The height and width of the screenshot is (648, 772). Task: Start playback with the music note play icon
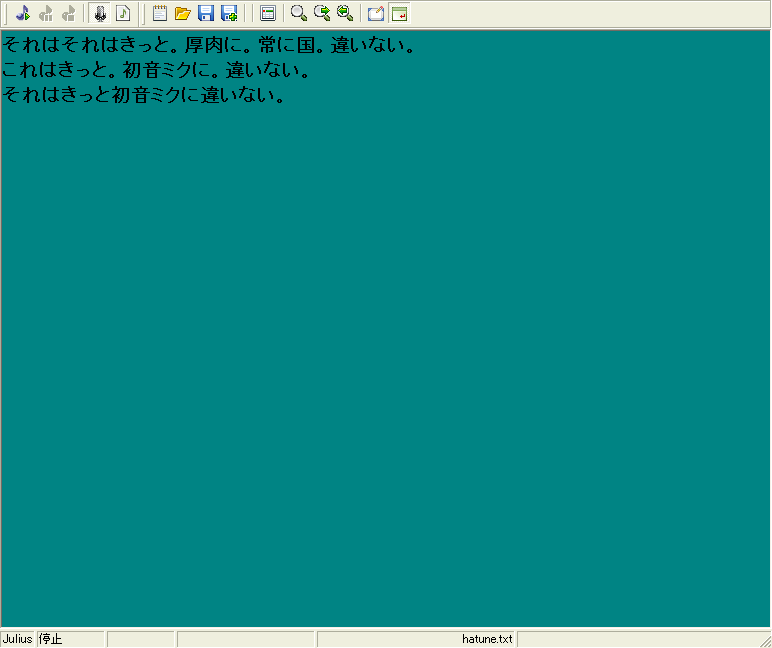pyautogui.click(x=23, y=13)
